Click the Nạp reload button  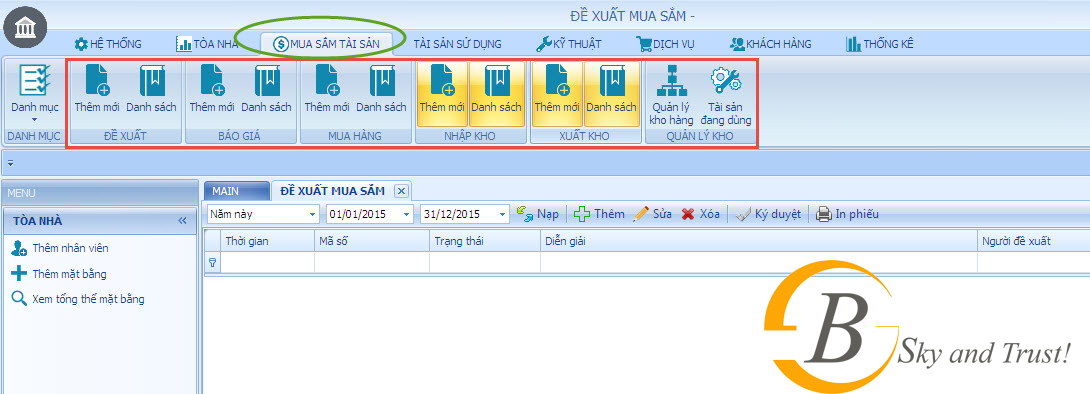[538, 214]
